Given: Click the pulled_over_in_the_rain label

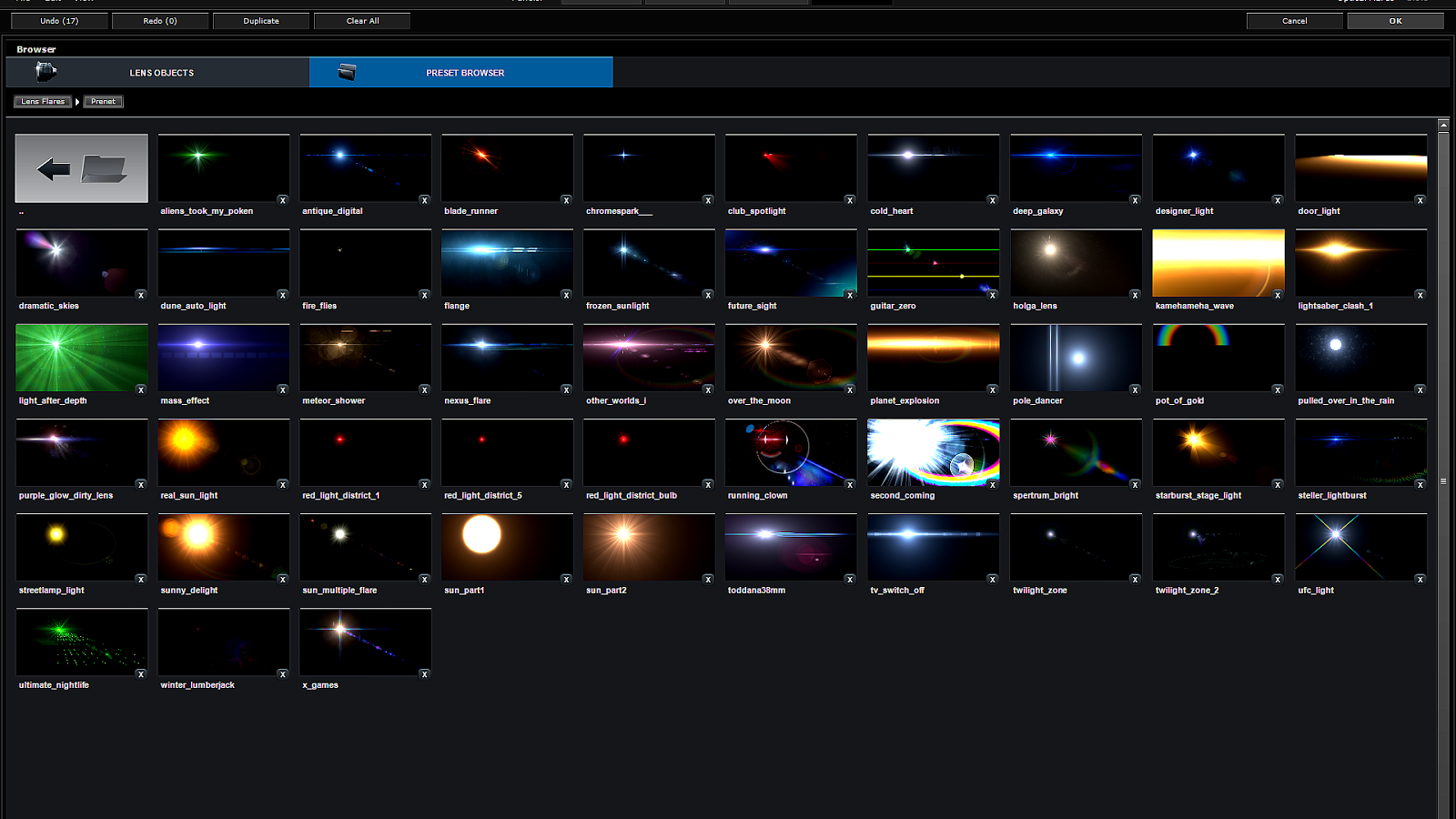Looking at the screenshot, I should click(x=1346, y=400).
